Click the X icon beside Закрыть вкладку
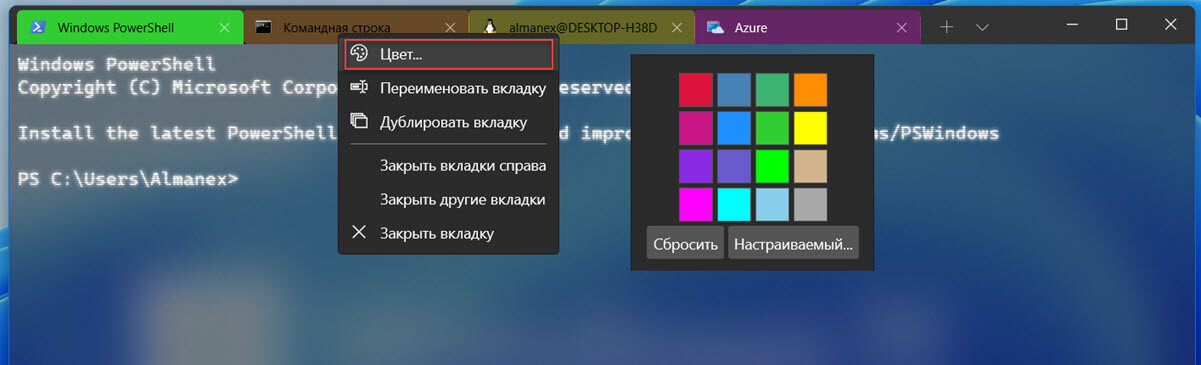The height and width of the screenshot is (365, 1201). (x=360, y=232)
